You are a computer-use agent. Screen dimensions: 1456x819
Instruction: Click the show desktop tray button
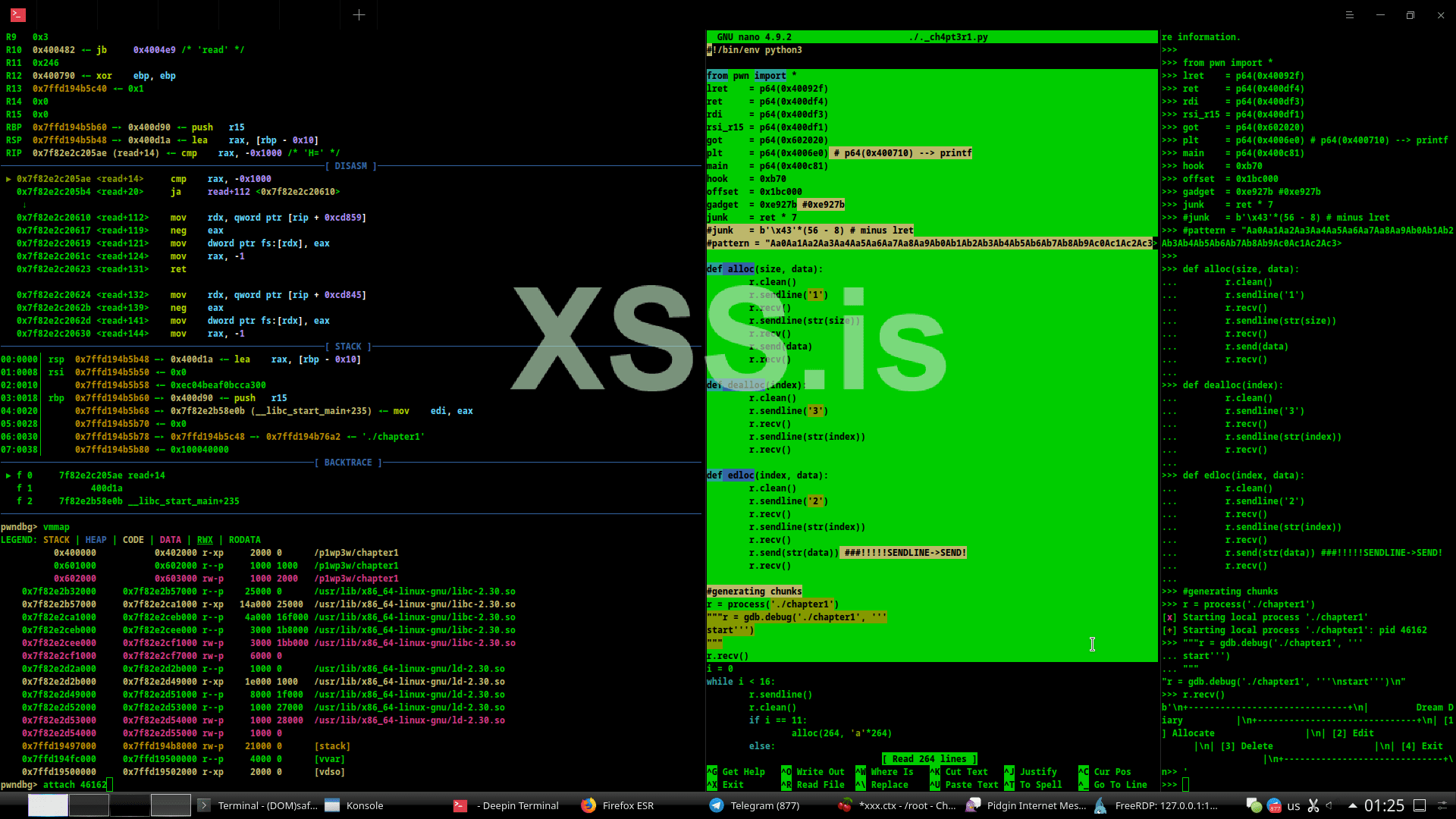1420,805
